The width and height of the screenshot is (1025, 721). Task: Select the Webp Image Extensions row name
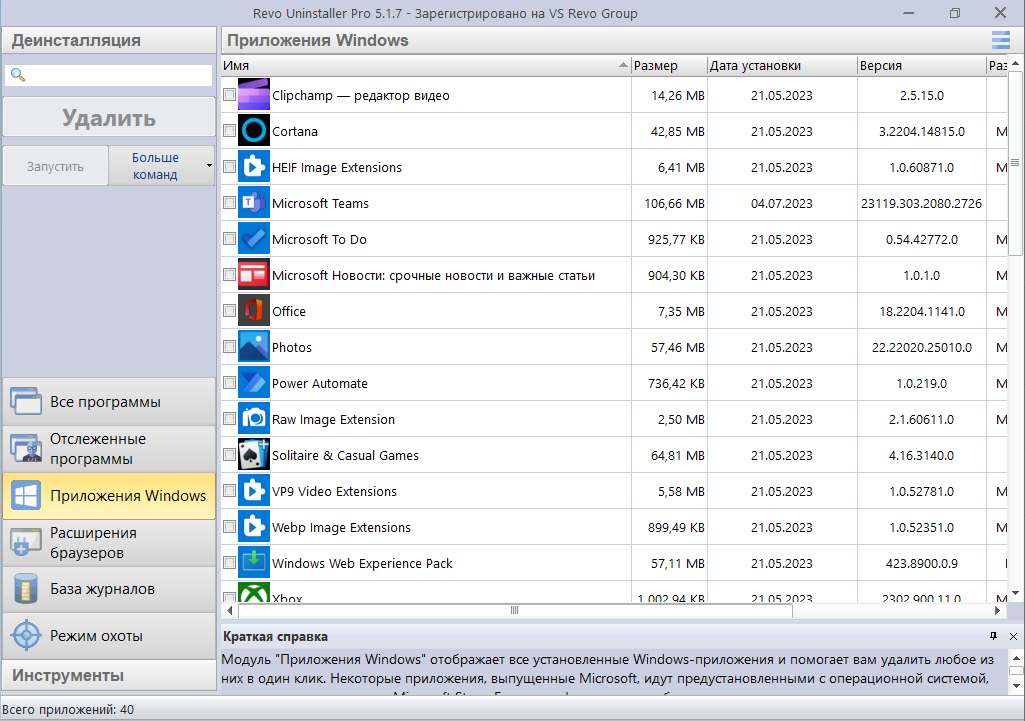[341, 528]
